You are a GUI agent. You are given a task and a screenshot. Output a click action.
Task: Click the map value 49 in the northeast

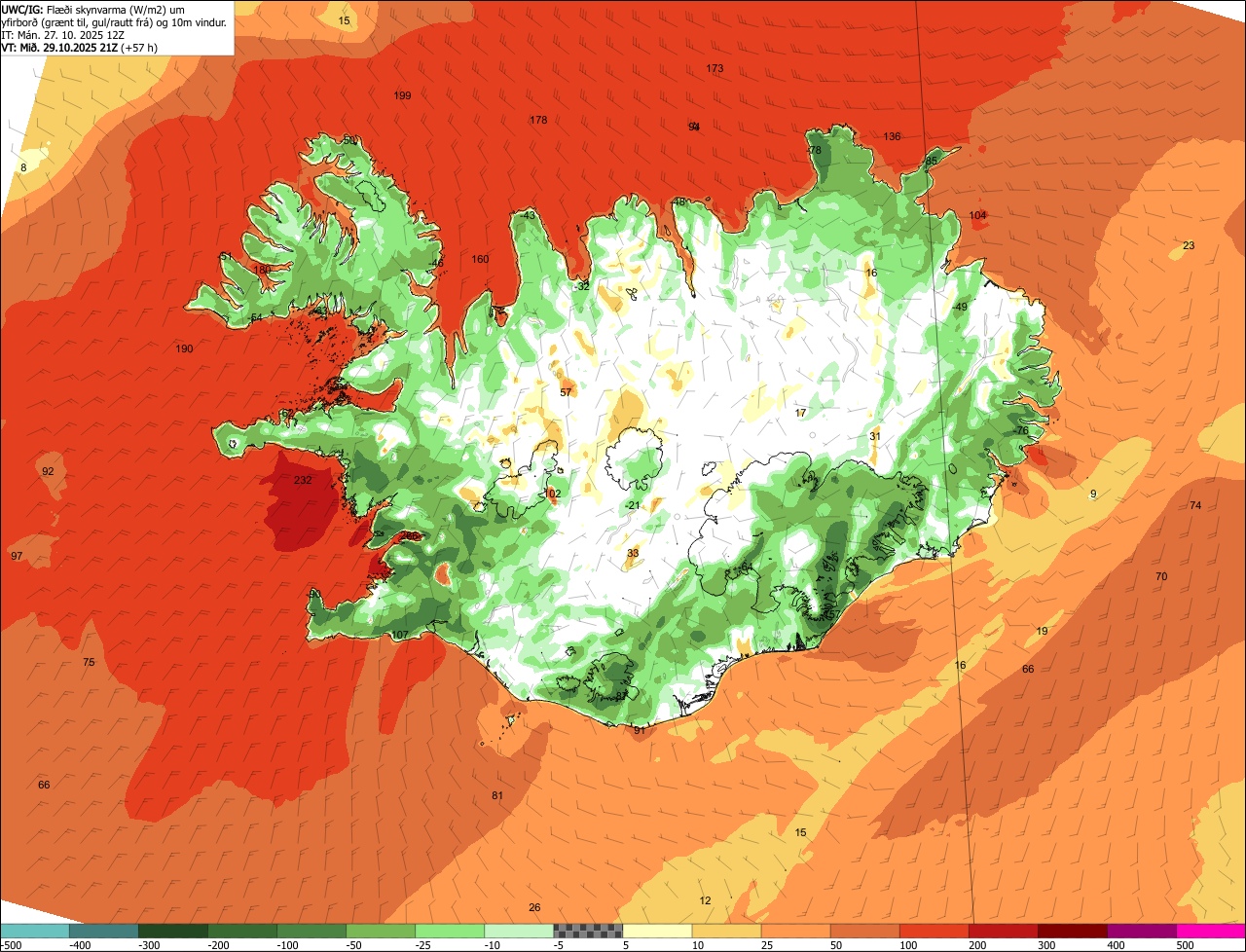tap(961, 307)
